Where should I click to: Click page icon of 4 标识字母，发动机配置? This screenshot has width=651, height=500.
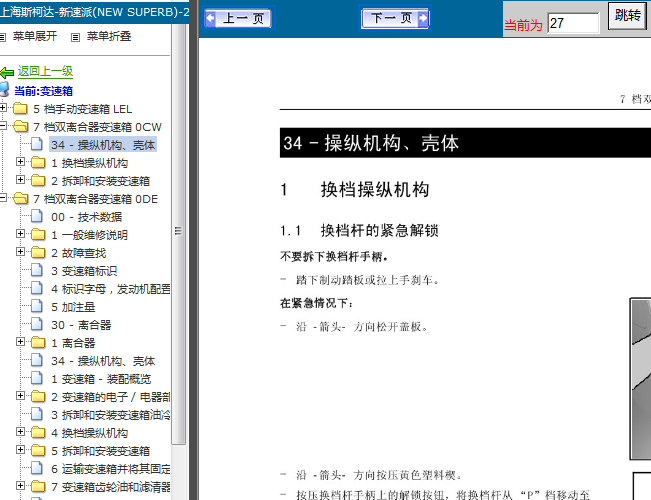(37, 288)
